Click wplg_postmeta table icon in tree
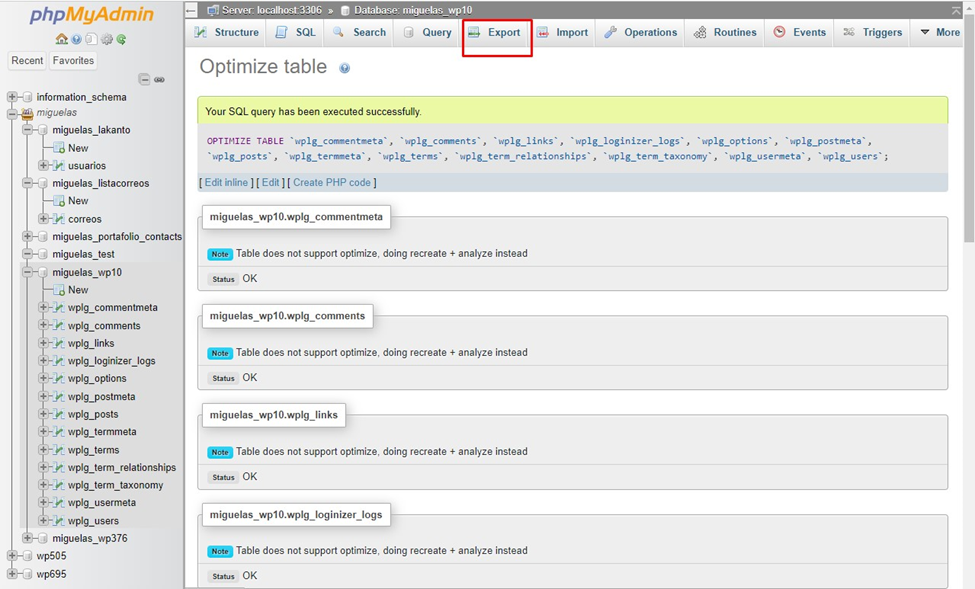Viewport: 975px width, 589px height. [x=59, y=396]
